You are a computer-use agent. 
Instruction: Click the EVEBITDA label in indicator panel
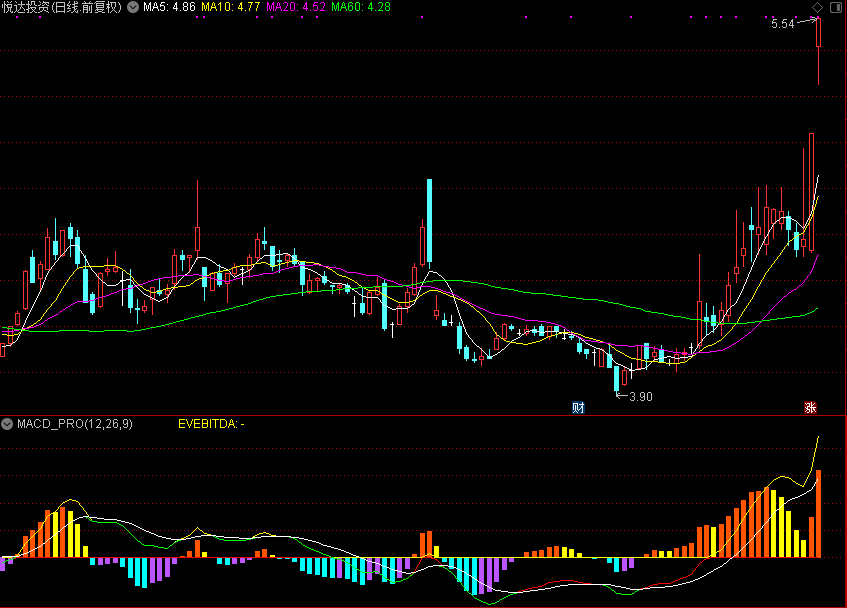[210, 424]
